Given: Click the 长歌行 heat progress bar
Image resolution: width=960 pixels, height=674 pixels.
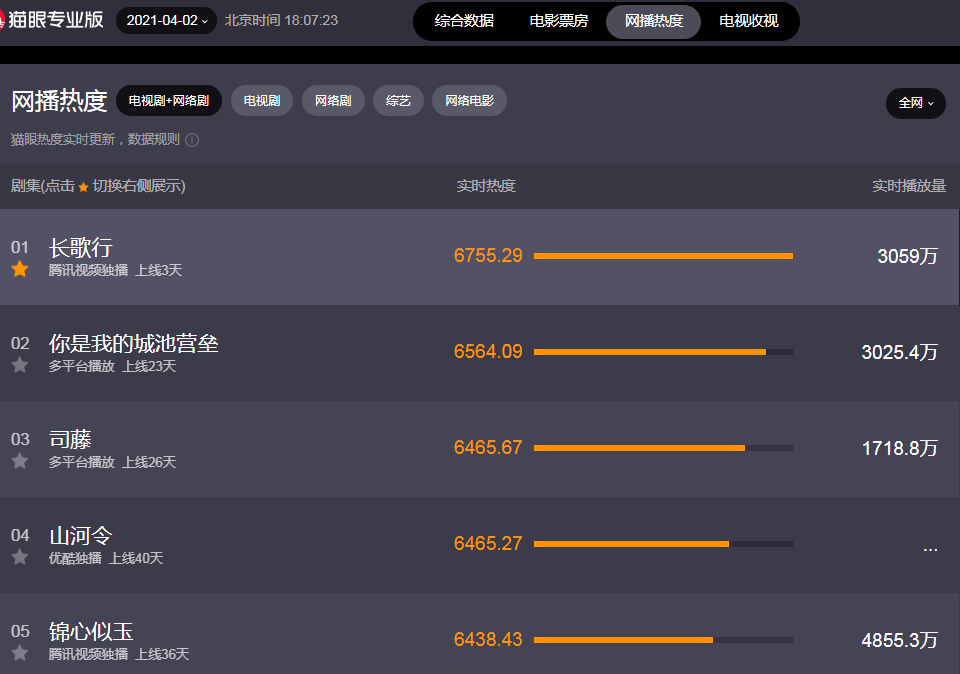Looking at the screenshot, I should click(x=663, y=256).
